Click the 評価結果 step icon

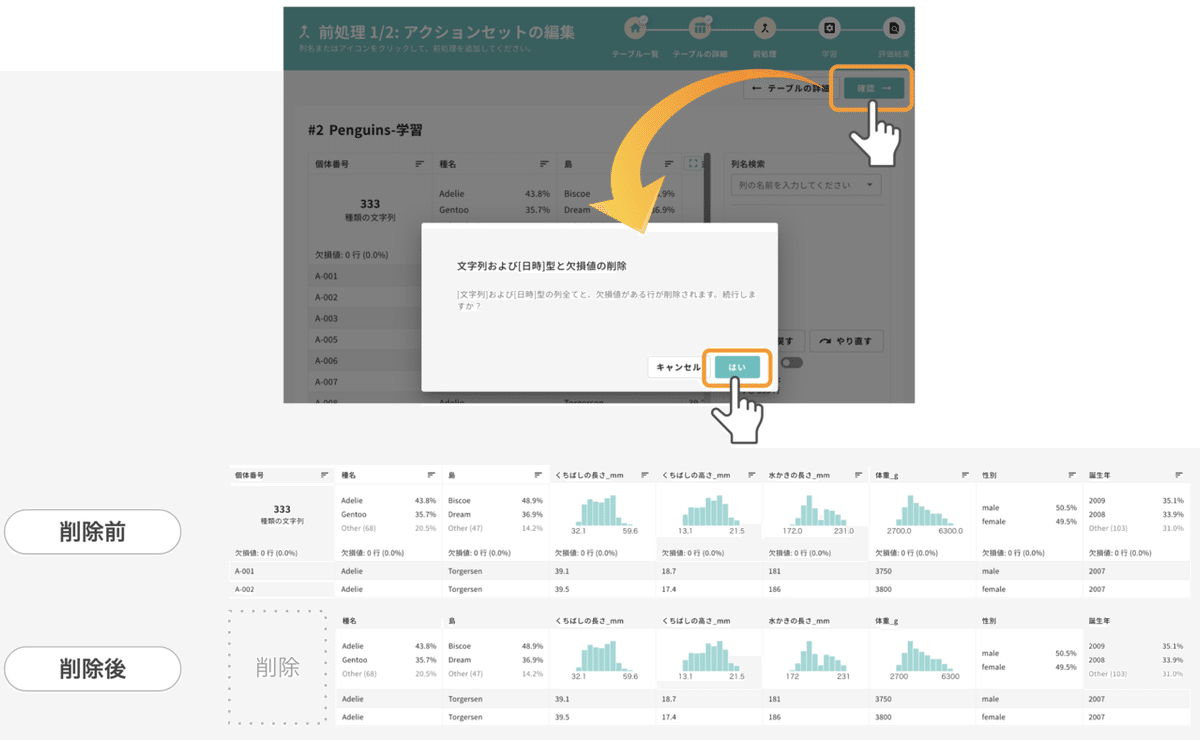[x=894, y=28]
